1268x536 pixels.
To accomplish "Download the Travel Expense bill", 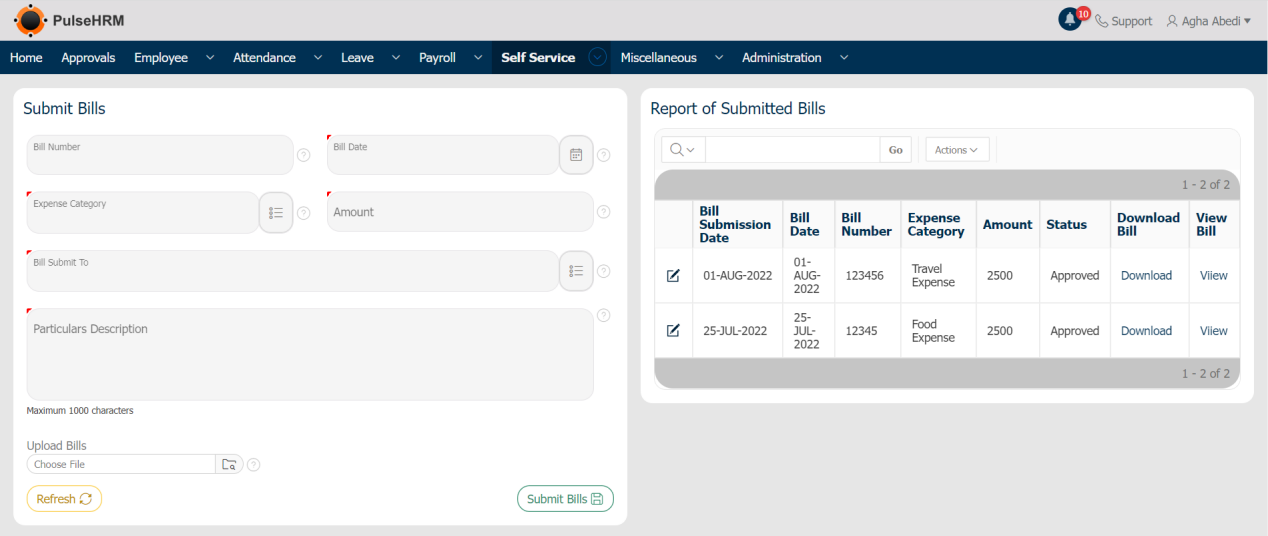I will coord(1146,276).
